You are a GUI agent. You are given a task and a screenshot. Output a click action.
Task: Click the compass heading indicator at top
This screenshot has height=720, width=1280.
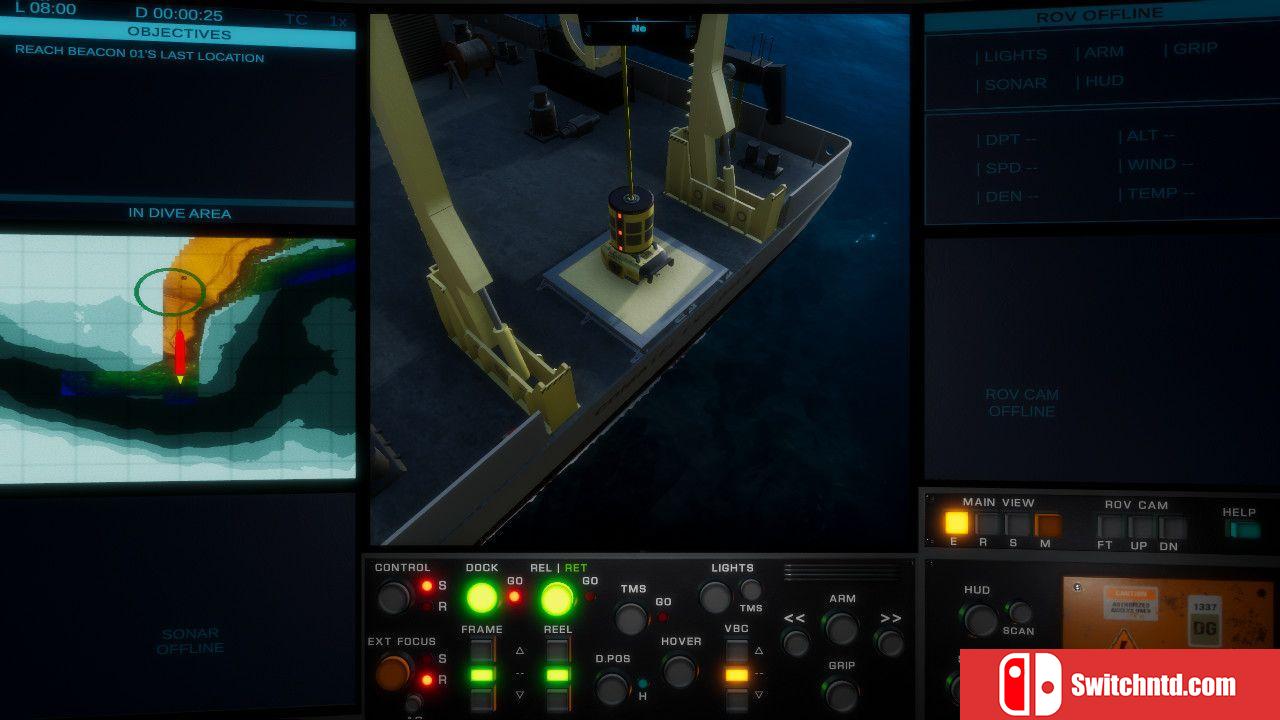(639, 29)
